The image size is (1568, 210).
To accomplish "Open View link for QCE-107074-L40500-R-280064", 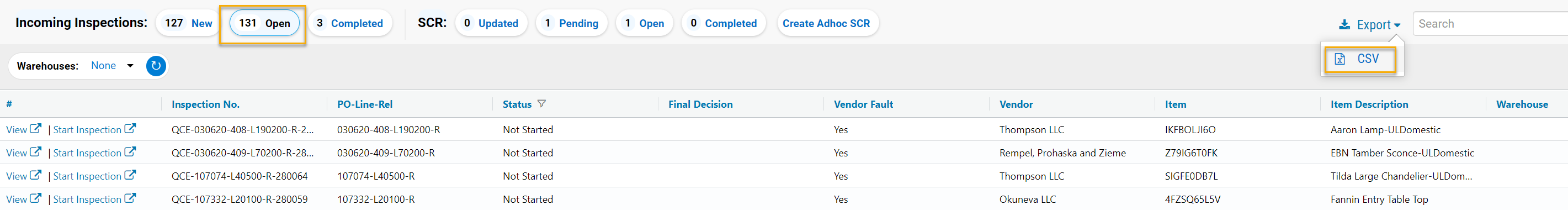I will [x=17, y=176].
